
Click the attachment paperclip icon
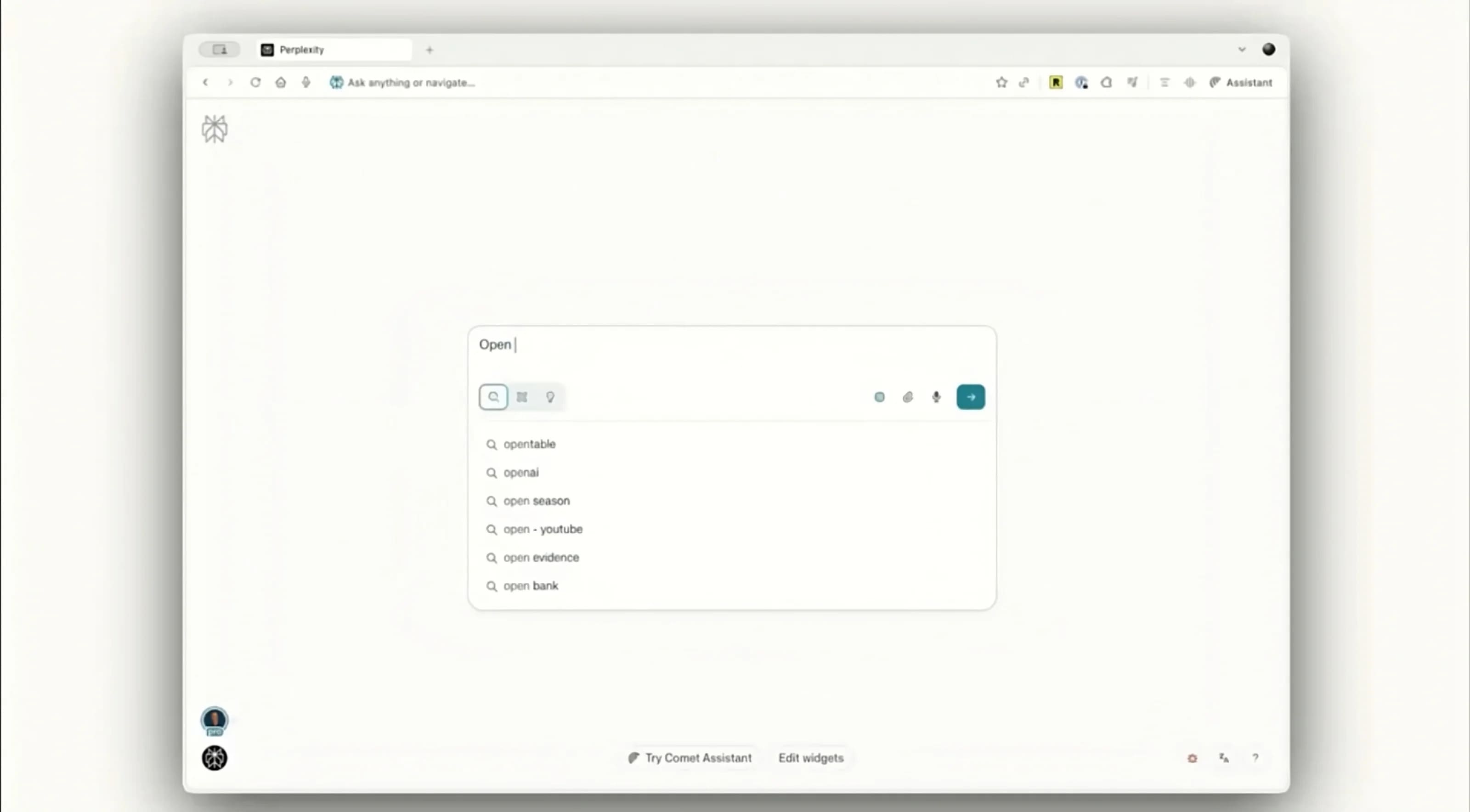tap(908, 397)
